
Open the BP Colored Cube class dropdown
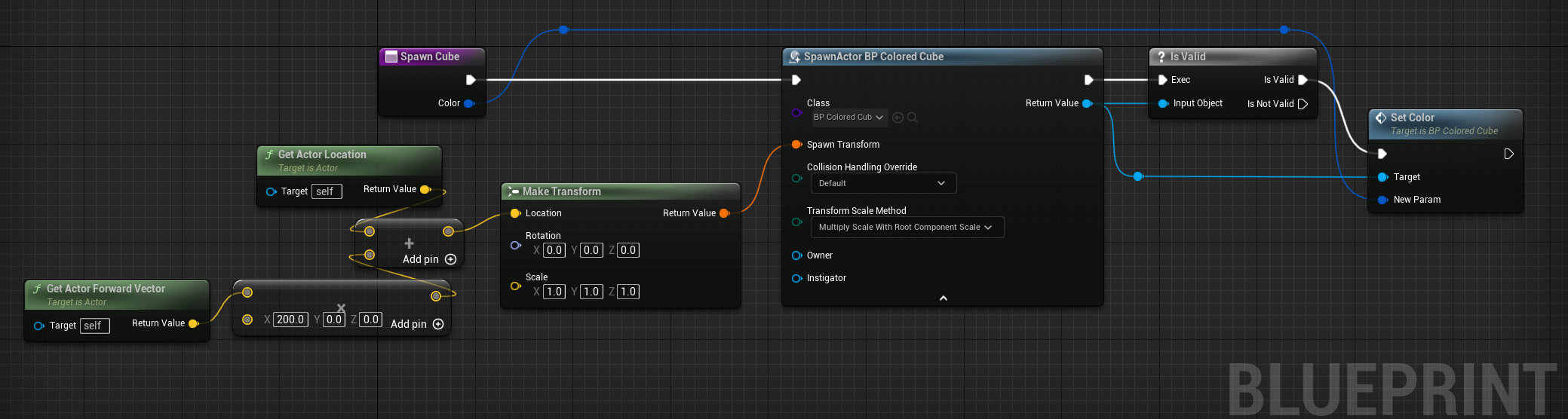(x=848, y=118)
